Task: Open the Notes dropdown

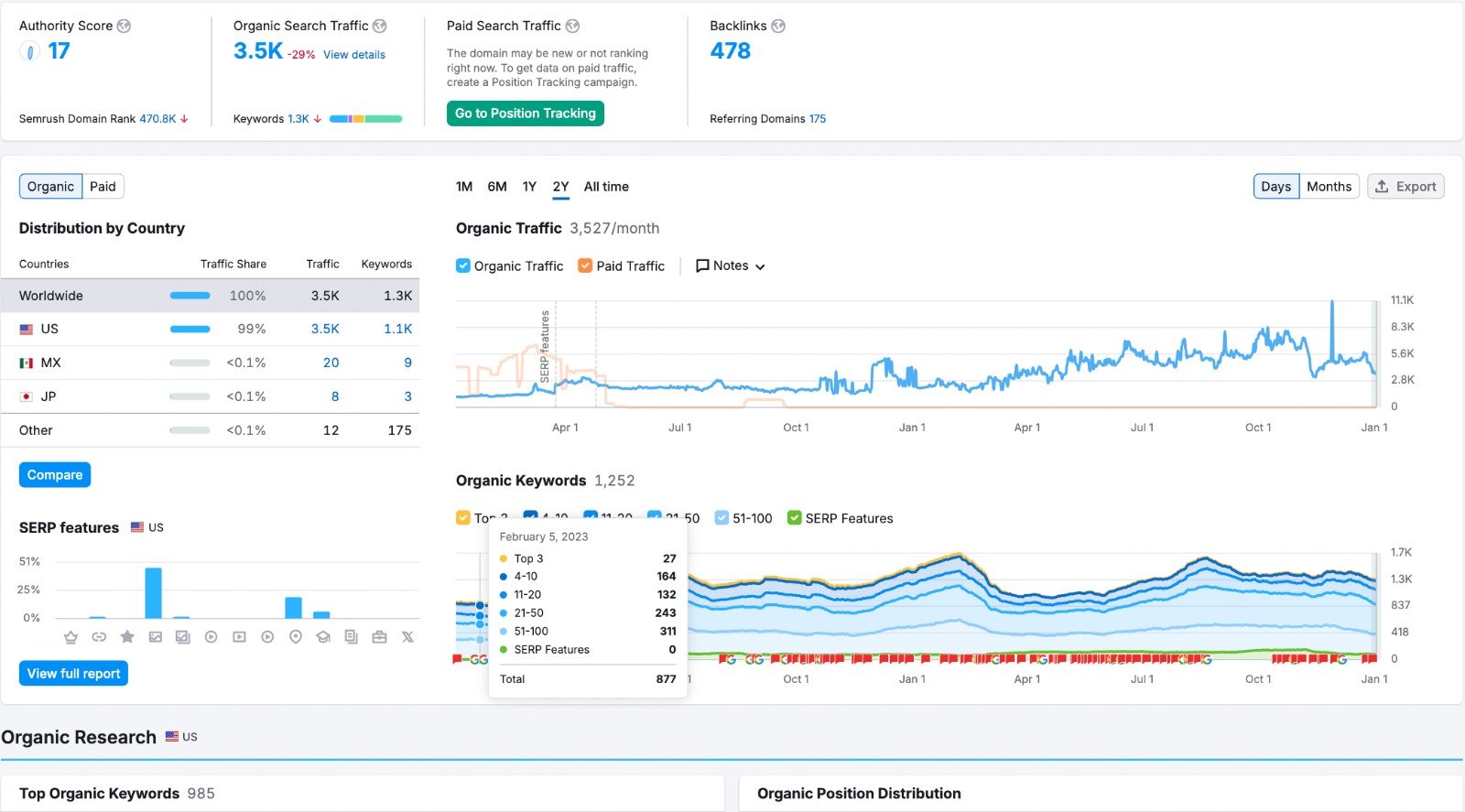Action: [x=730, y=265]
